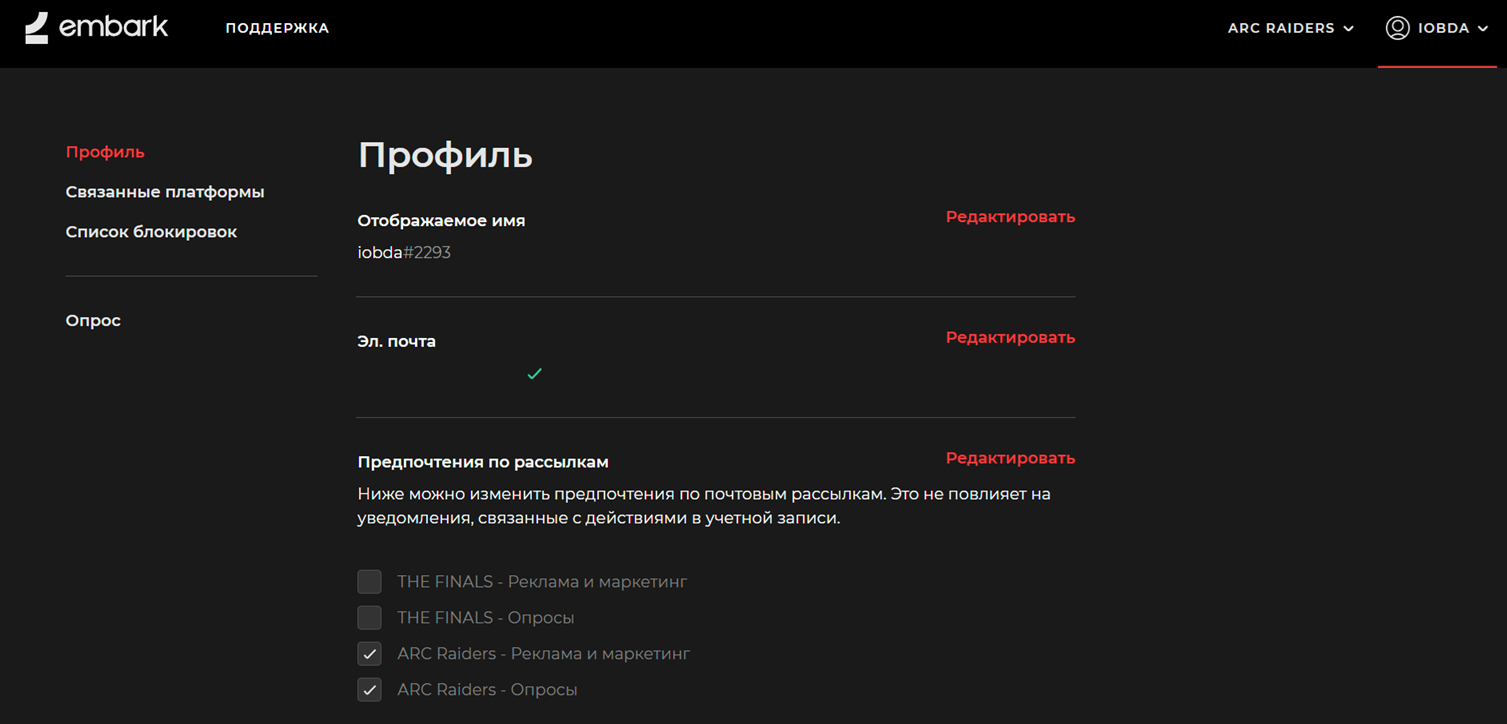Click the THE FINALS - Опросы label

[x=486, y=618]
